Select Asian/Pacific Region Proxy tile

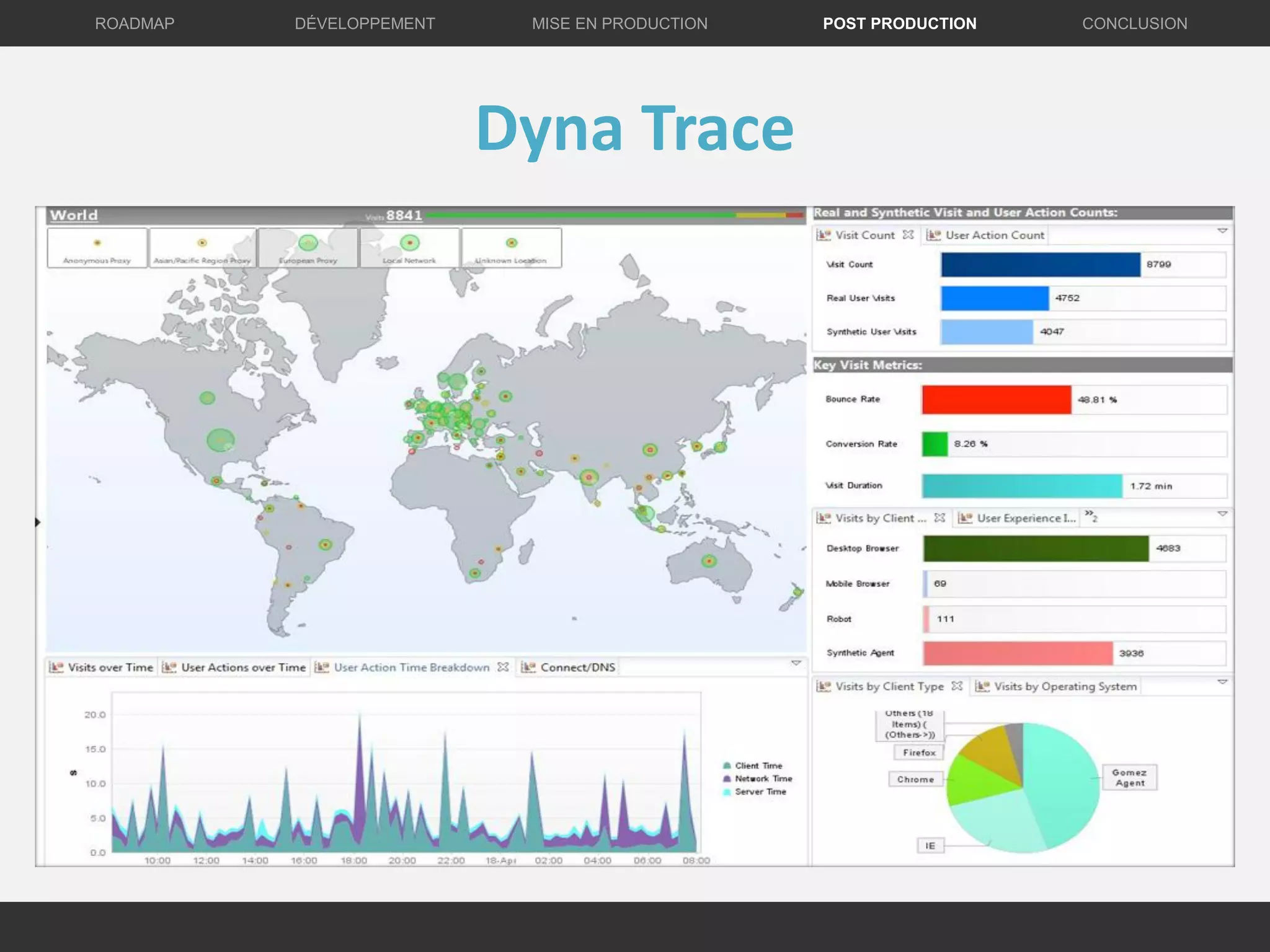click(x=202, y=248)
